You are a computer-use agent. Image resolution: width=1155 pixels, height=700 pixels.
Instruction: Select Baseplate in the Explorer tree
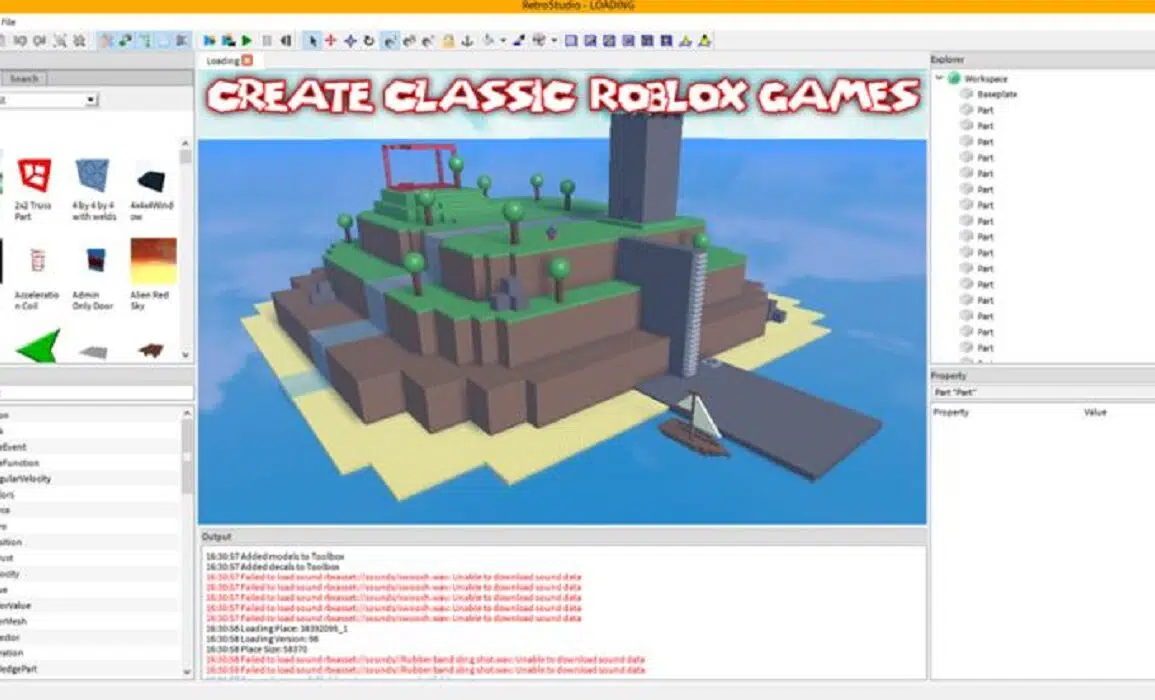(997, 94)
